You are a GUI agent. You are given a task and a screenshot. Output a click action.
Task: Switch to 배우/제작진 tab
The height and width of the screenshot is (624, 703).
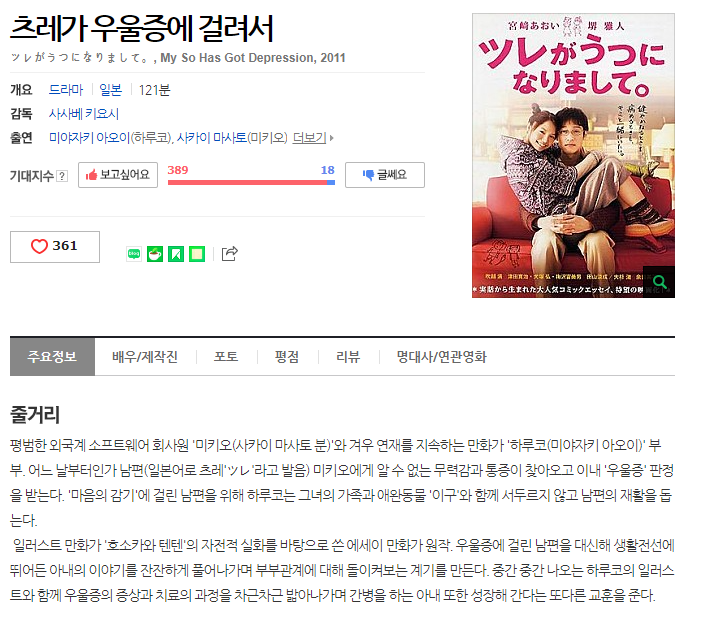pos(145,357)
